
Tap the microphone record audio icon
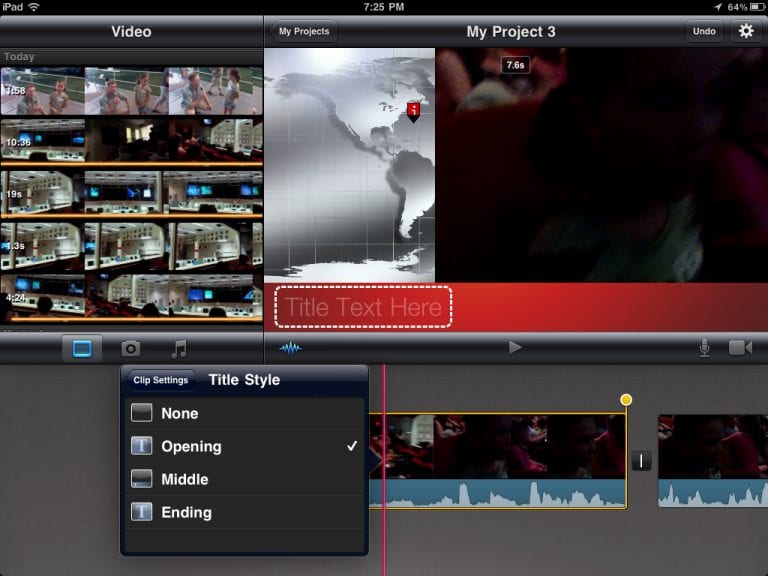[x=704, y=348]
